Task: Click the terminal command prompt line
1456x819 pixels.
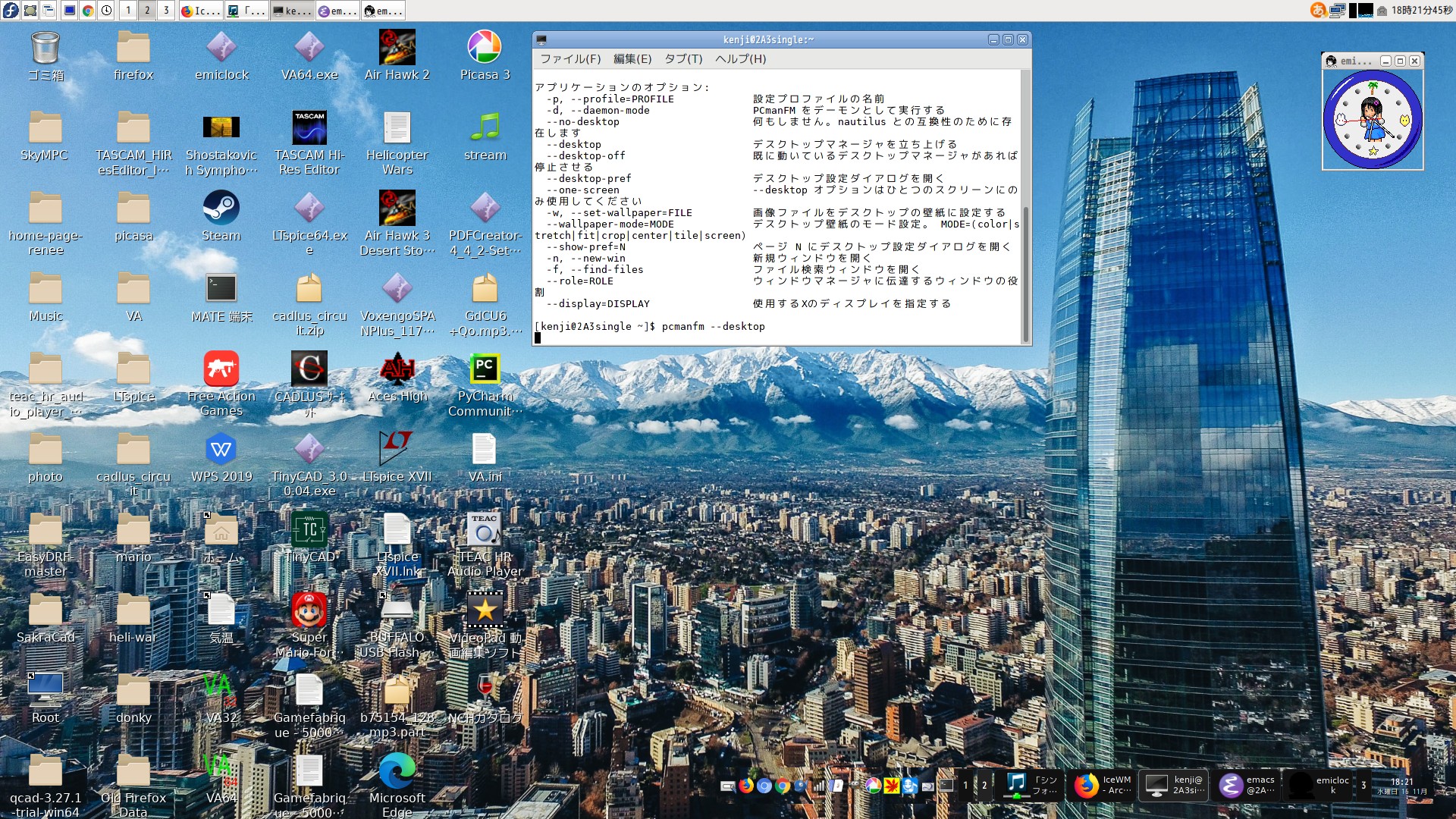Action: (648, 326)
